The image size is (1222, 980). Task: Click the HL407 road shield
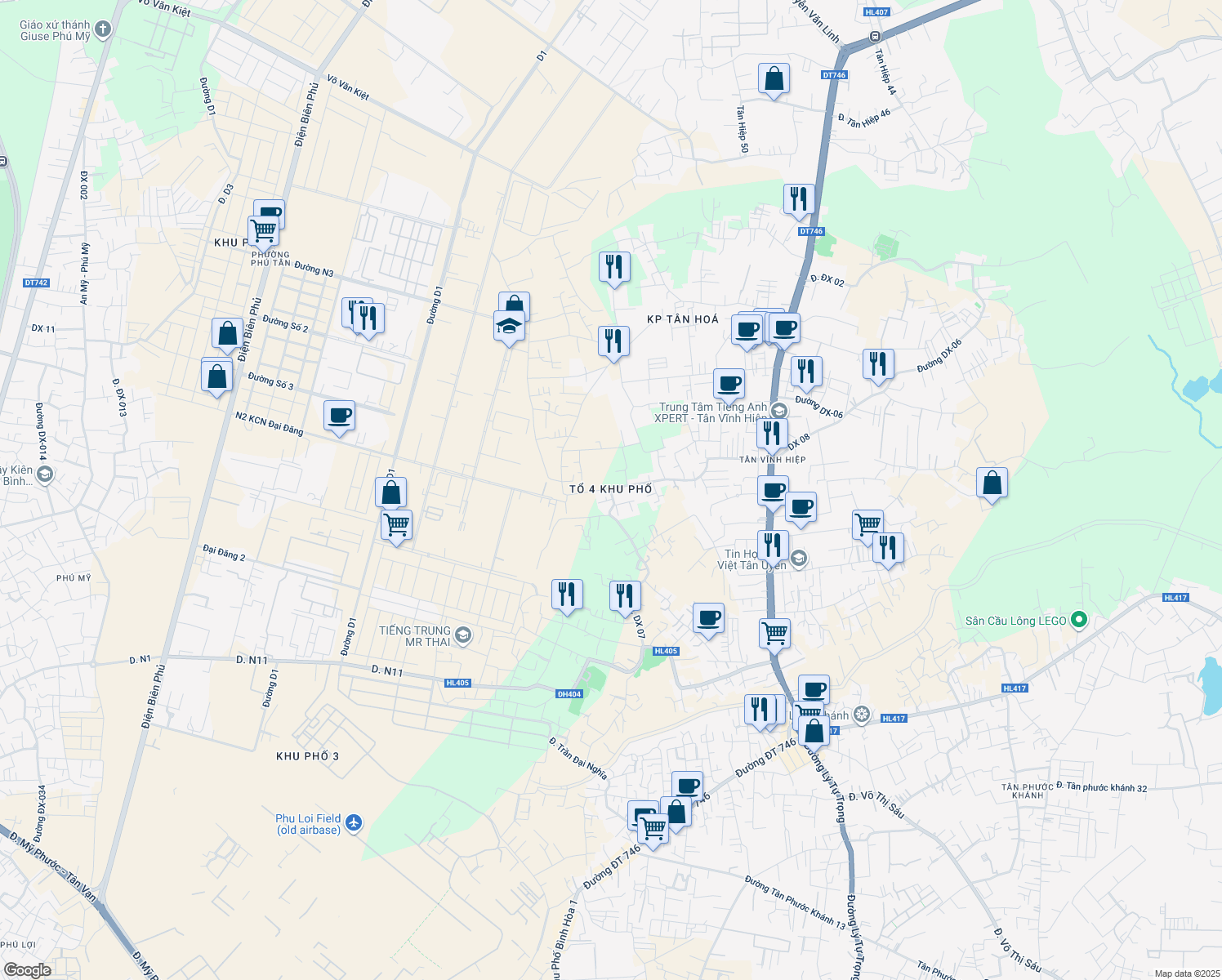point(876,12)
